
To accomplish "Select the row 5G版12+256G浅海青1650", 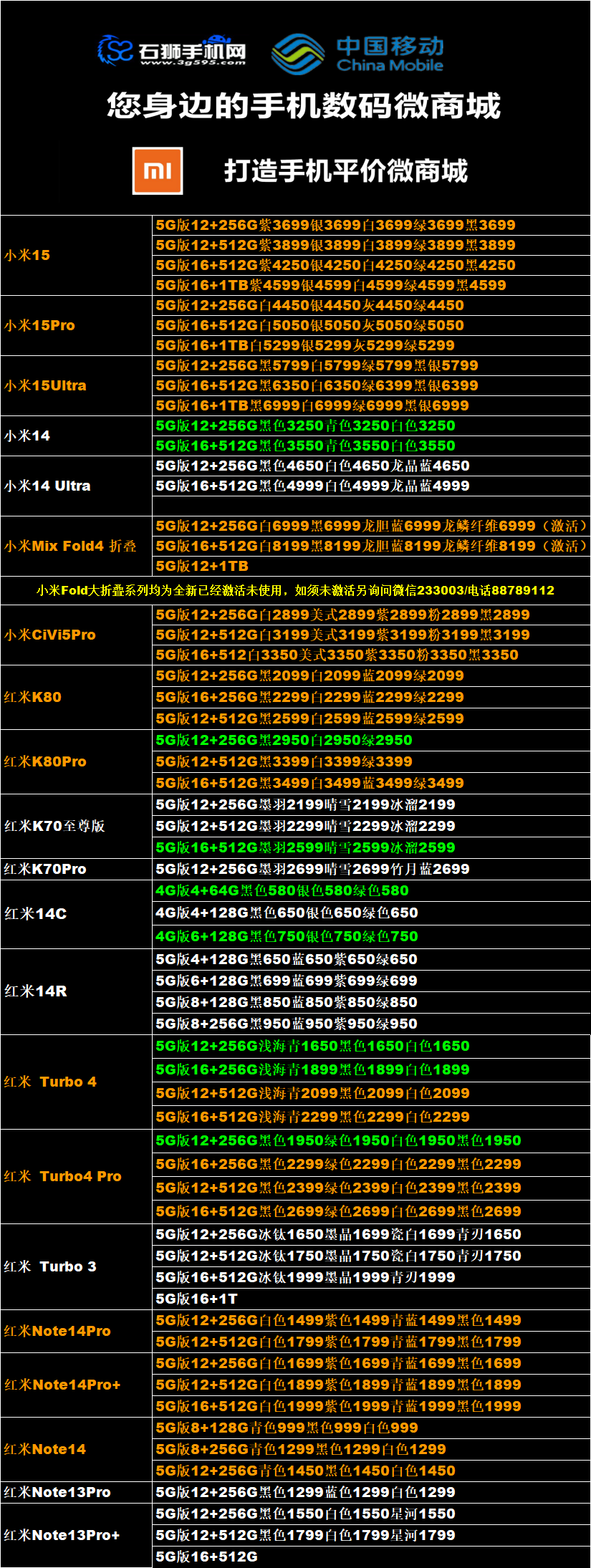I will pos(372,1046).
